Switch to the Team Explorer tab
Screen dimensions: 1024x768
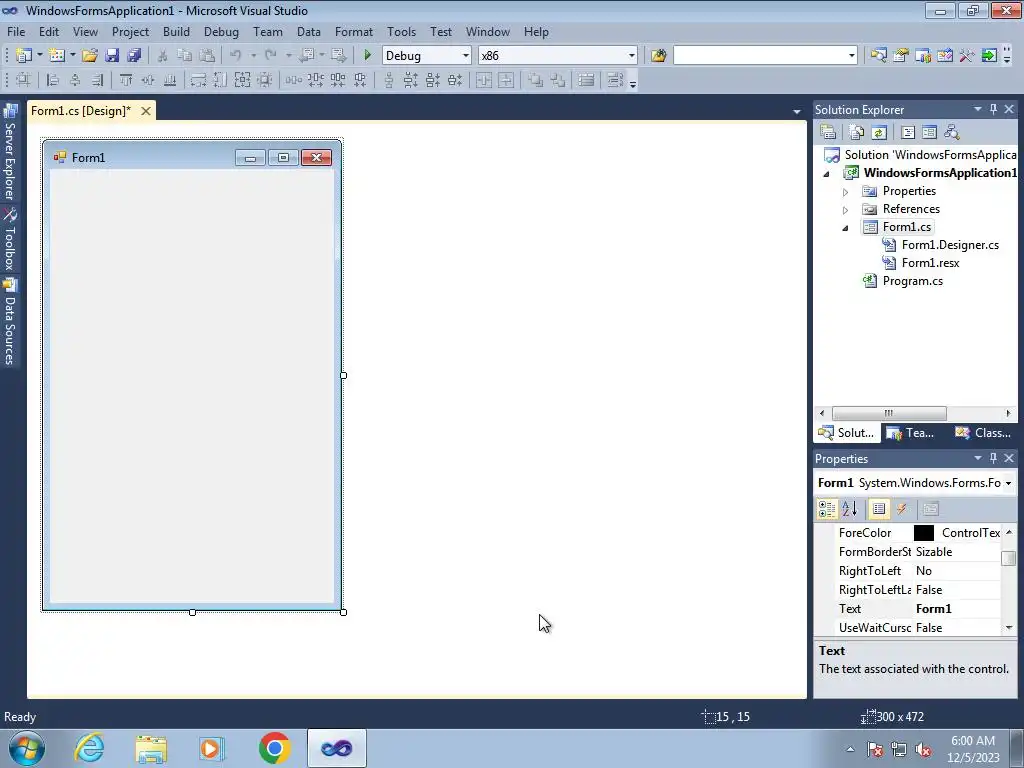911,433
